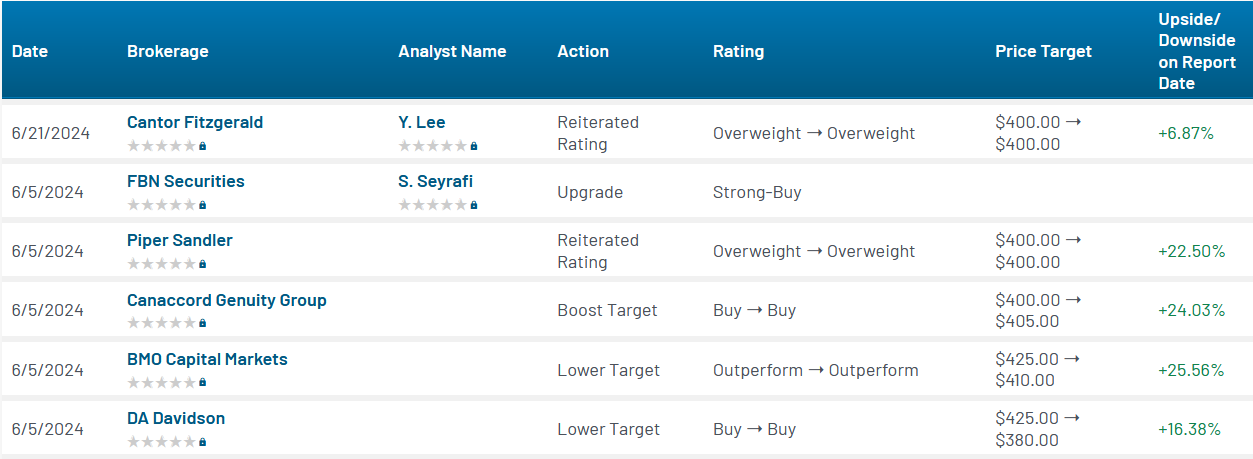The width and height of the screenshot is (1253, 459).
Task: Click the Analyst Name column header
Action: pyautogui.click(x=452, y=51)
